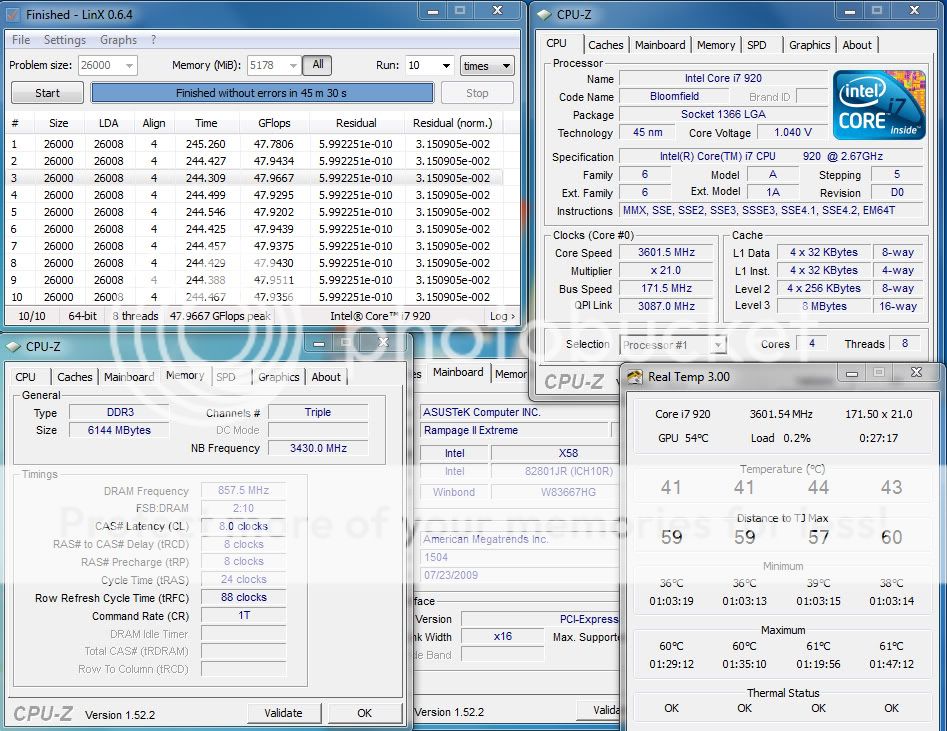
Task: Switch to CPU tab in CPU-Z Memory window
Action: (25, 377)
